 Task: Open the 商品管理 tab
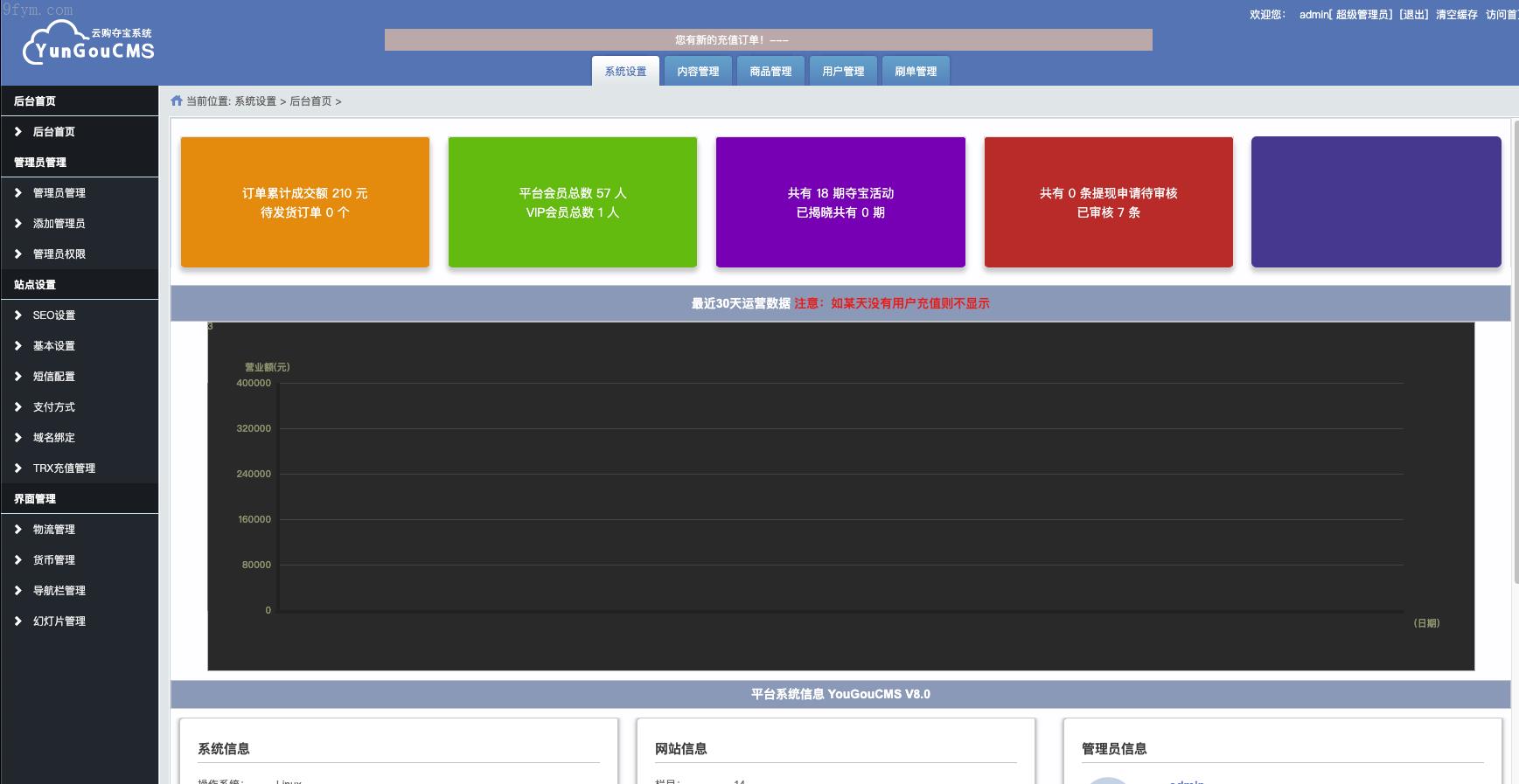click(770, 72)
